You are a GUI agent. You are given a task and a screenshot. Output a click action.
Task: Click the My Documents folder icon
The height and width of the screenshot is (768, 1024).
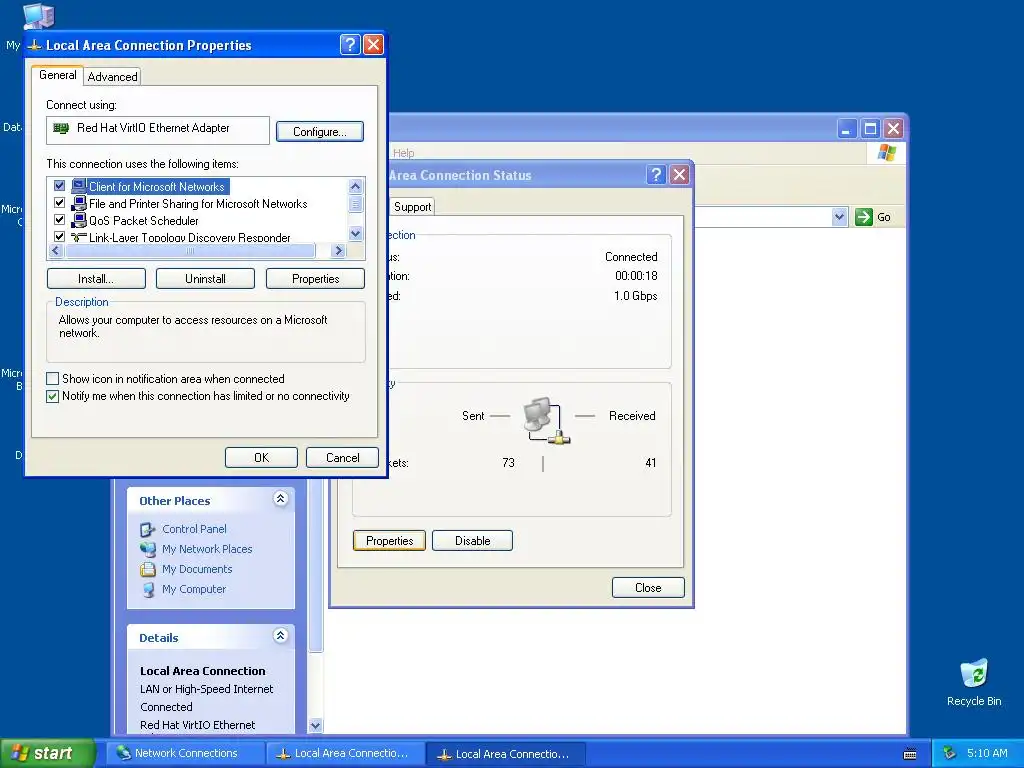pyautogui.click(x=148, y=569)
